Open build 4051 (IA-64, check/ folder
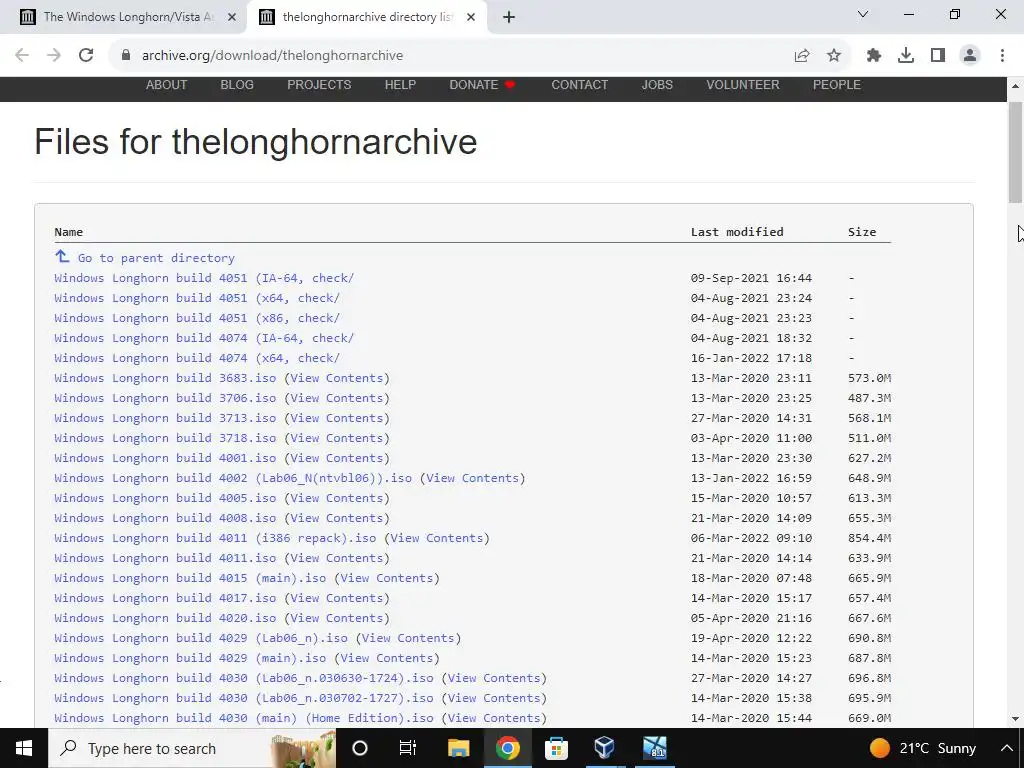 (204, 278)
